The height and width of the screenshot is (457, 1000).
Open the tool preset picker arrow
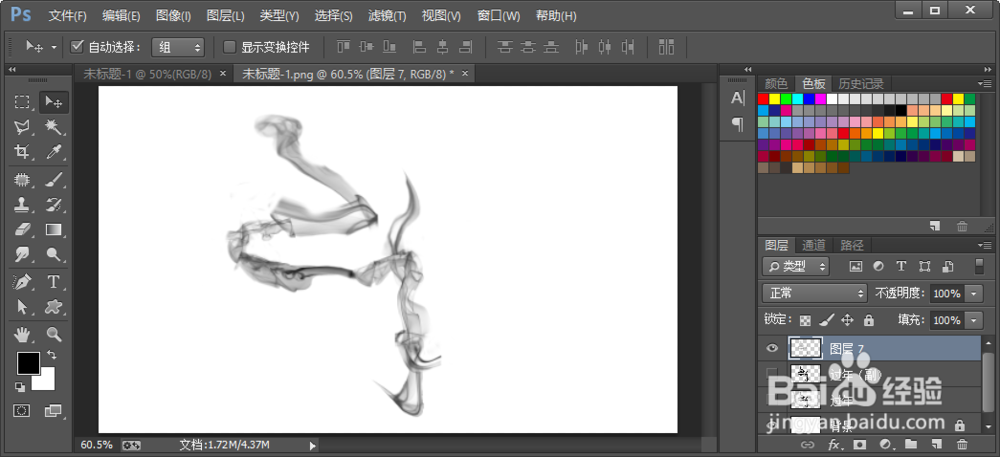click(54, 47)
